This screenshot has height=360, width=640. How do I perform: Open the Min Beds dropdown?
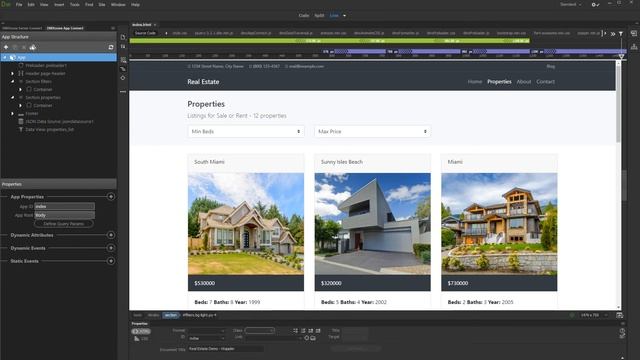pos(246,131)
